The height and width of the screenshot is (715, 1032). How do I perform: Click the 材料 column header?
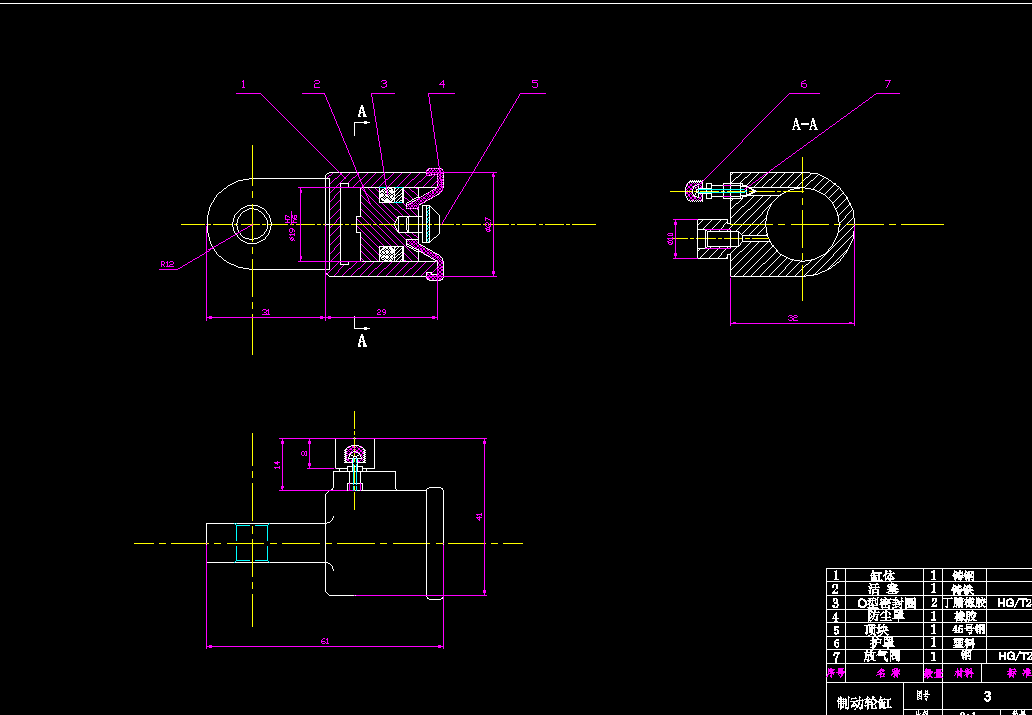click(x=962, y=673)
